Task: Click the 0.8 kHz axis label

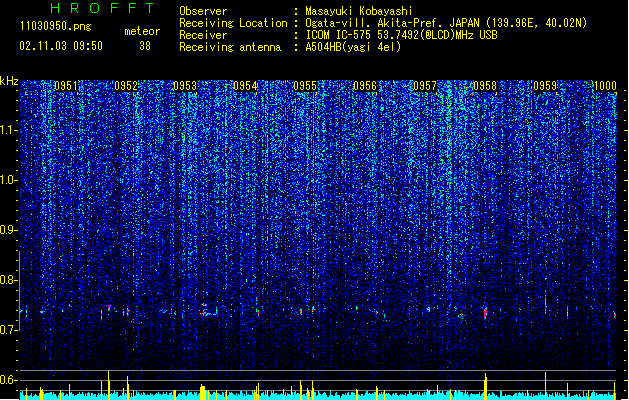Action: [9, 280]
